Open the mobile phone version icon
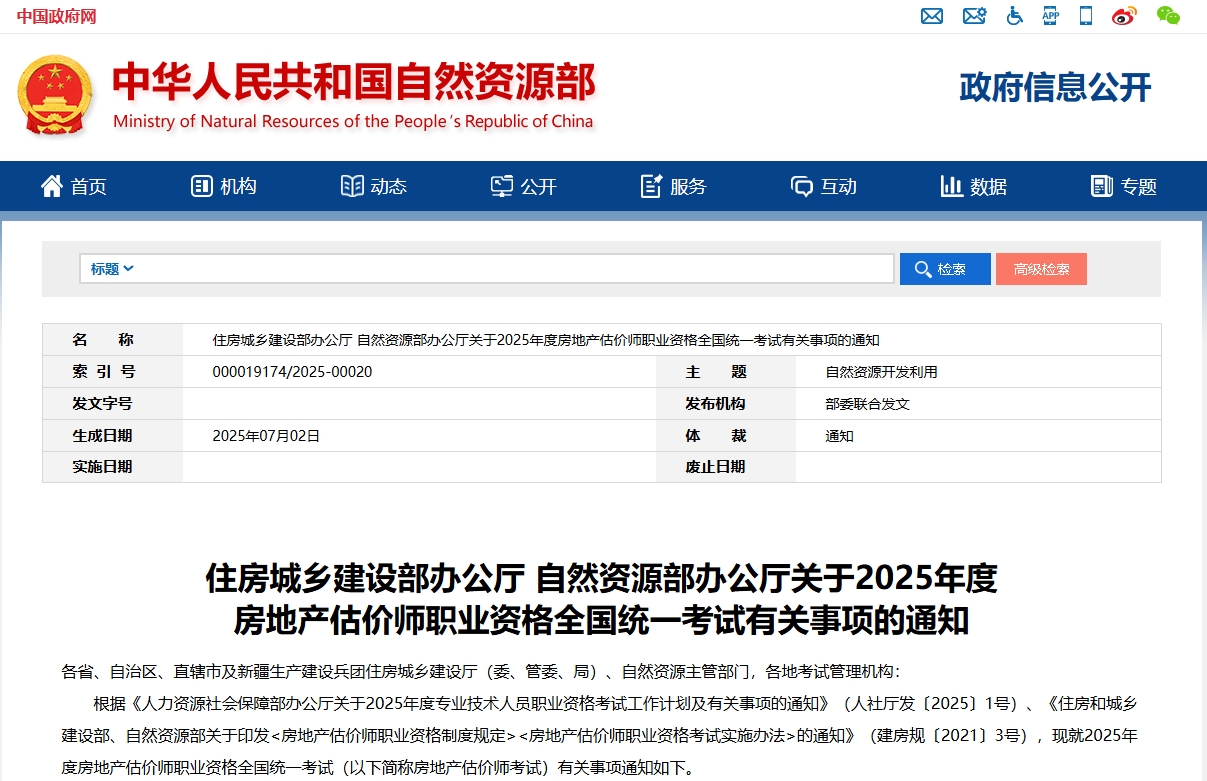This screenshot has height=781, width=1207. 1086,16
